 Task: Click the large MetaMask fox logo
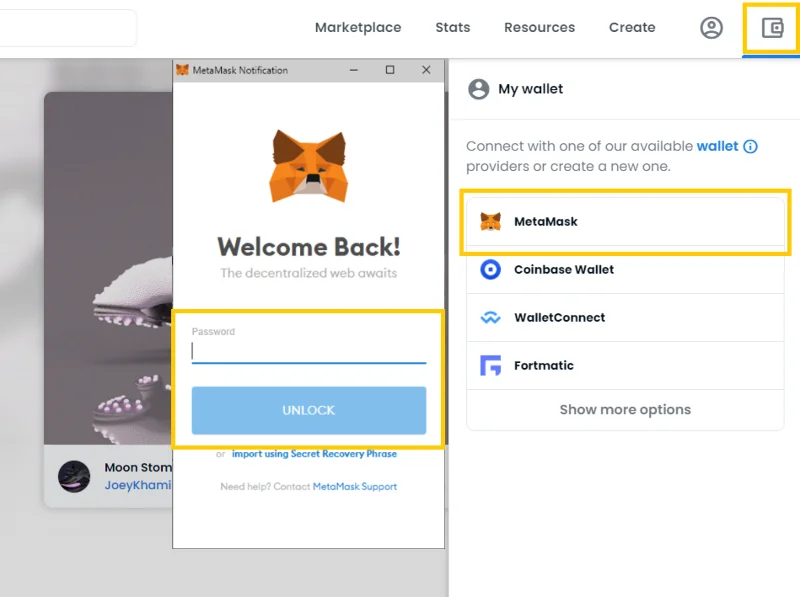coord(308,166)
